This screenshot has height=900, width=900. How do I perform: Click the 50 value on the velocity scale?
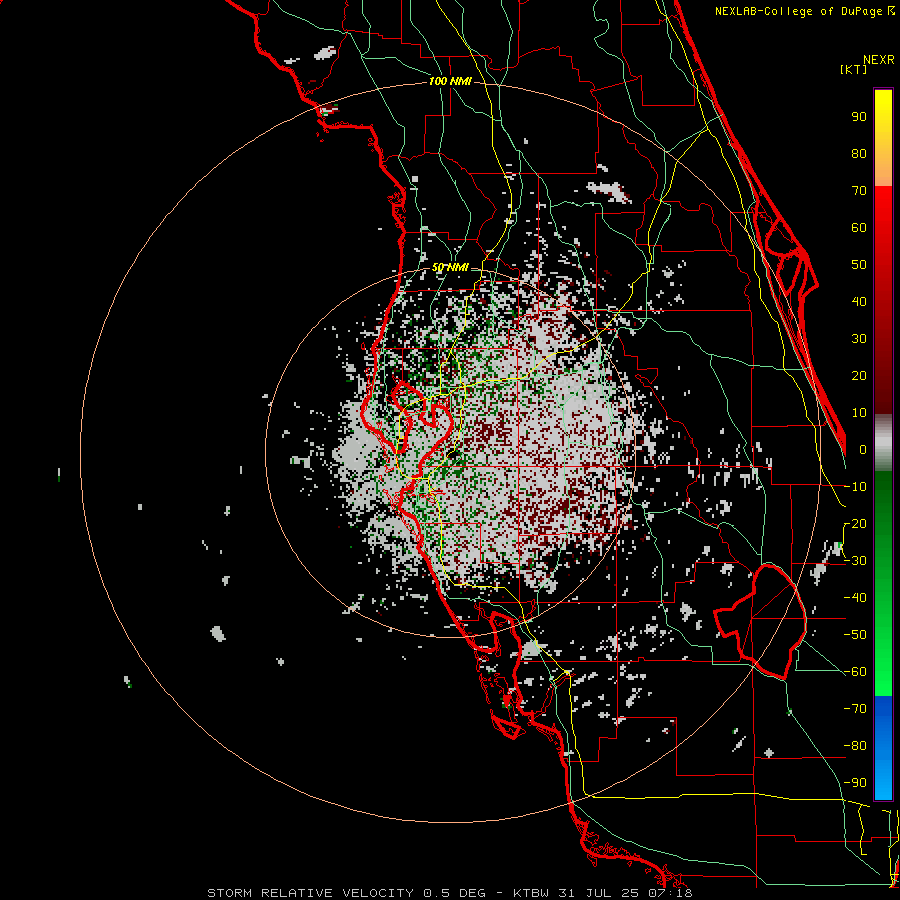coord(859,265)
